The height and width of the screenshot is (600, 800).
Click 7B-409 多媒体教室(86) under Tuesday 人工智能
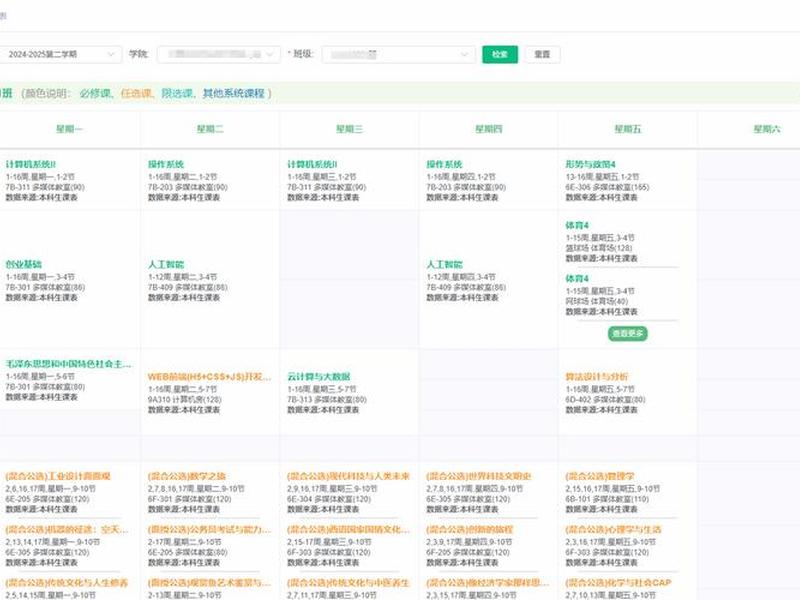click(188, 287)
